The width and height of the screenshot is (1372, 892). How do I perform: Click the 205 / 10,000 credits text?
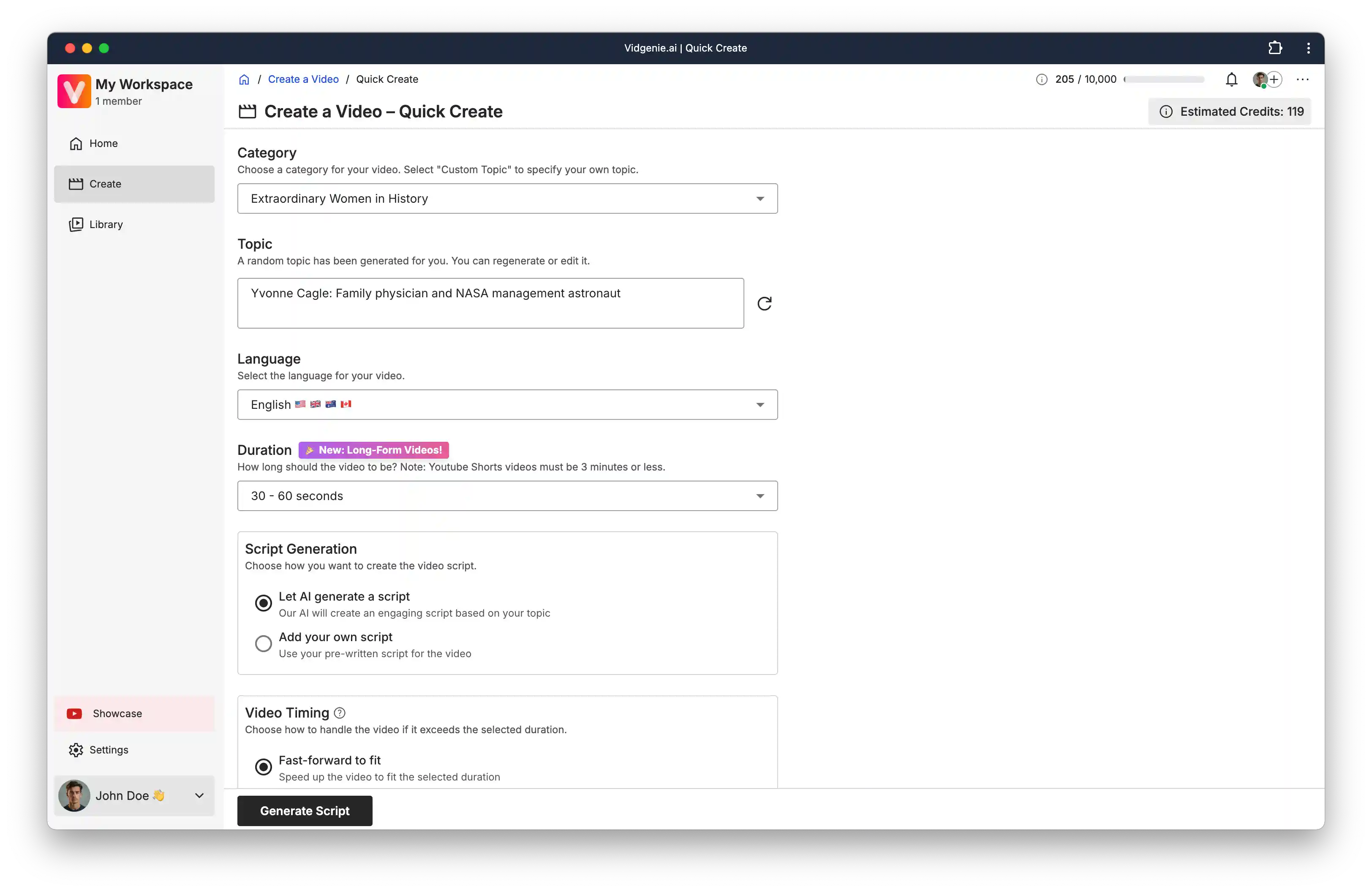pyautogui.click(x=1086, y=79)
